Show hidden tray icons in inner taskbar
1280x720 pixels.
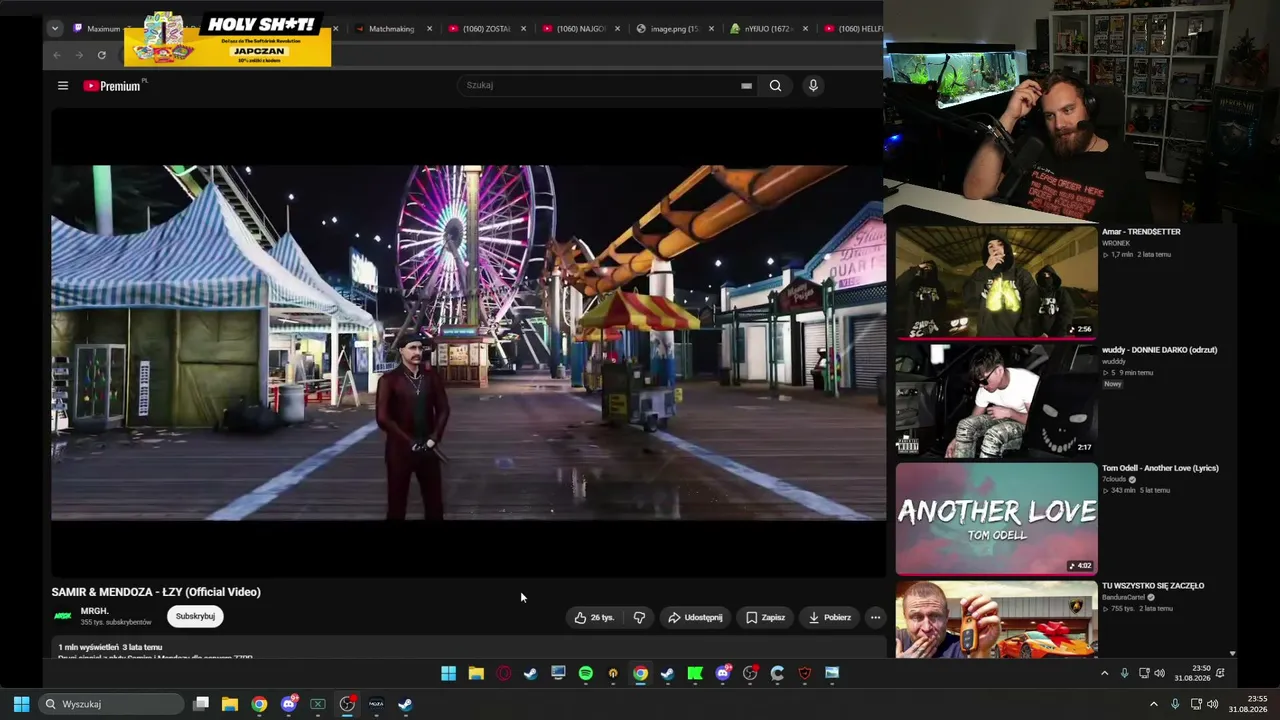1104,674
